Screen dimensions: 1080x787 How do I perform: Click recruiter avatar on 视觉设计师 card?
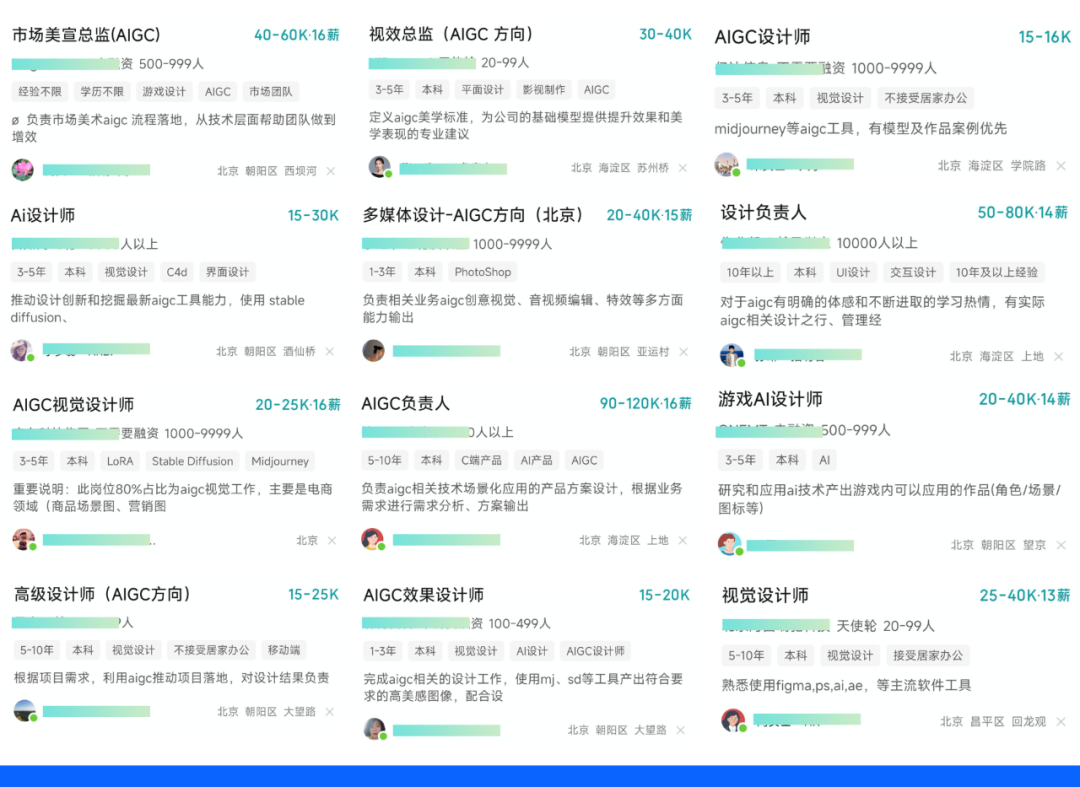(x=732, y=720)
